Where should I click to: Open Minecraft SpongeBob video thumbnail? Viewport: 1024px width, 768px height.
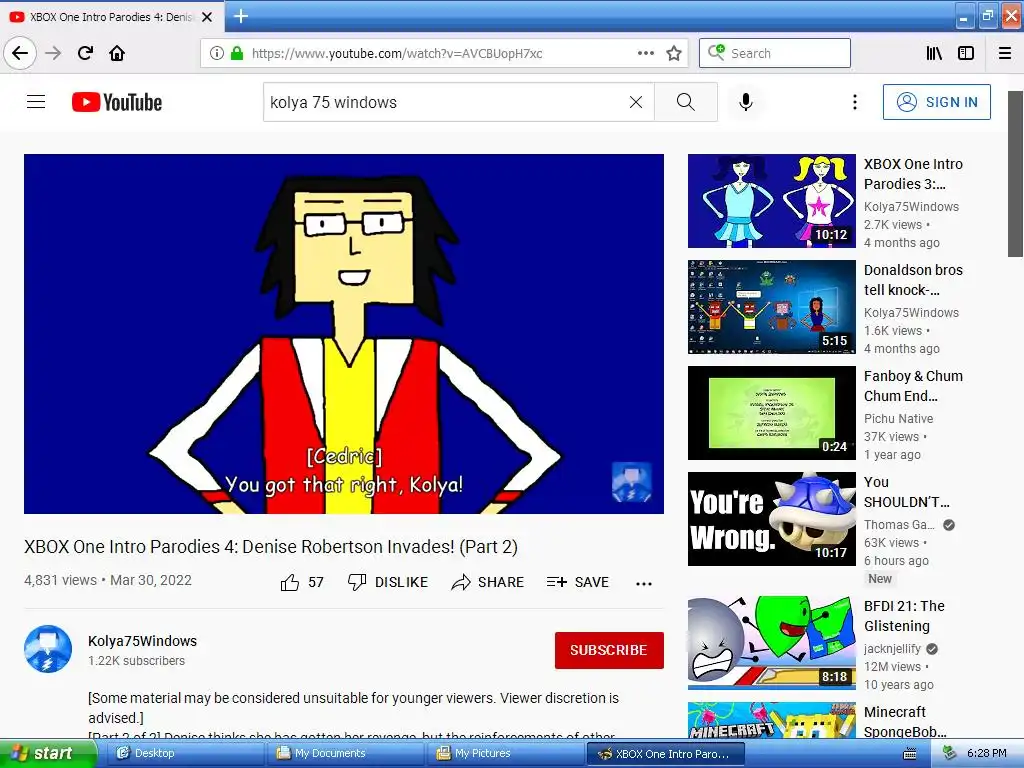[x=771, y=720]
